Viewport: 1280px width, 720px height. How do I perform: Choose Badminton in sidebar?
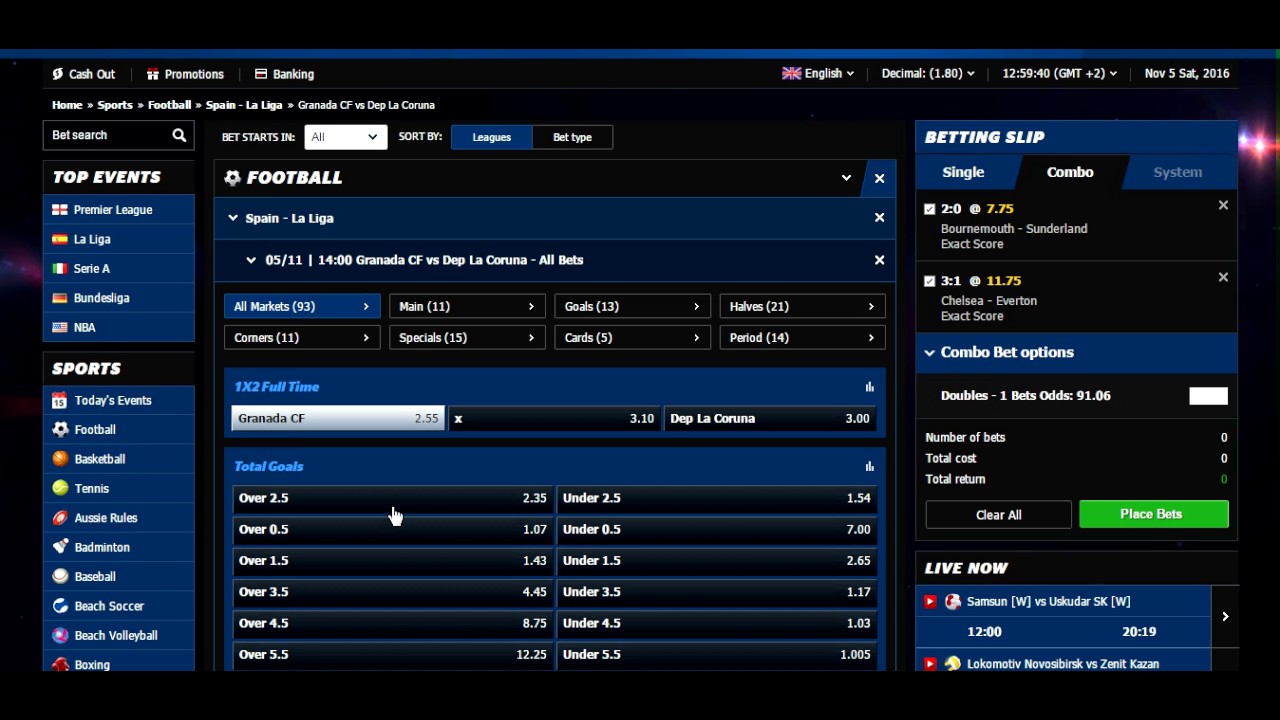coord(119,547)
